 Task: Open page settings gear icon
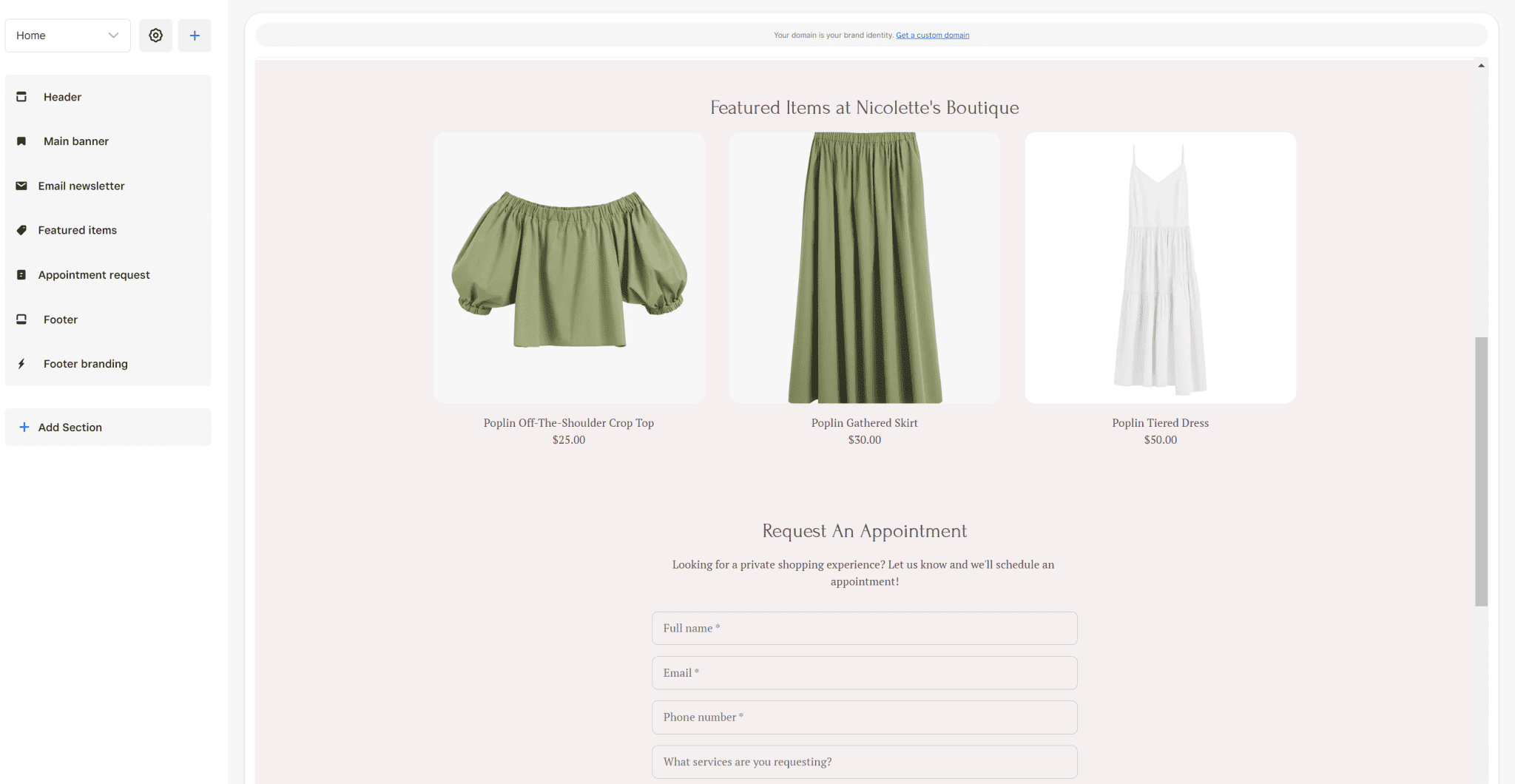(155, 36)
